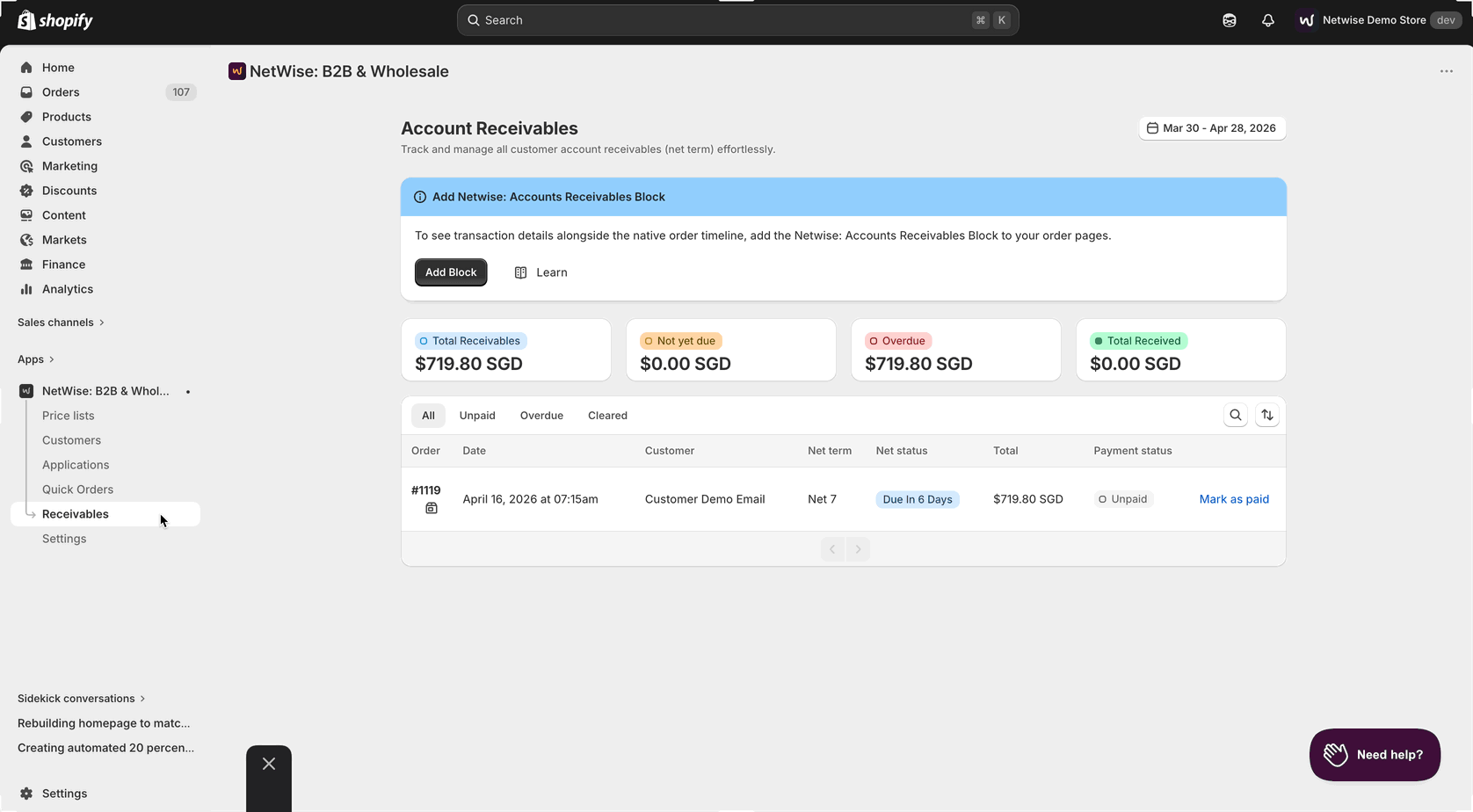Click the info icon in the blue banner
1473x812 pixels.
coord(420,197)
